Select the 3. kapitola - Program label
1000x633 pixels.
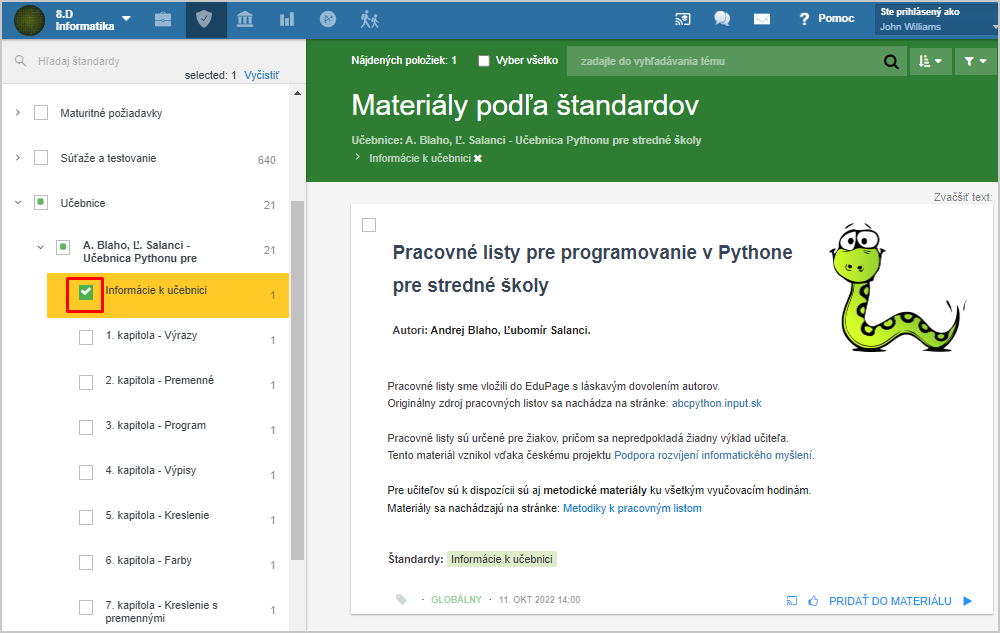(x=156, y=425)
